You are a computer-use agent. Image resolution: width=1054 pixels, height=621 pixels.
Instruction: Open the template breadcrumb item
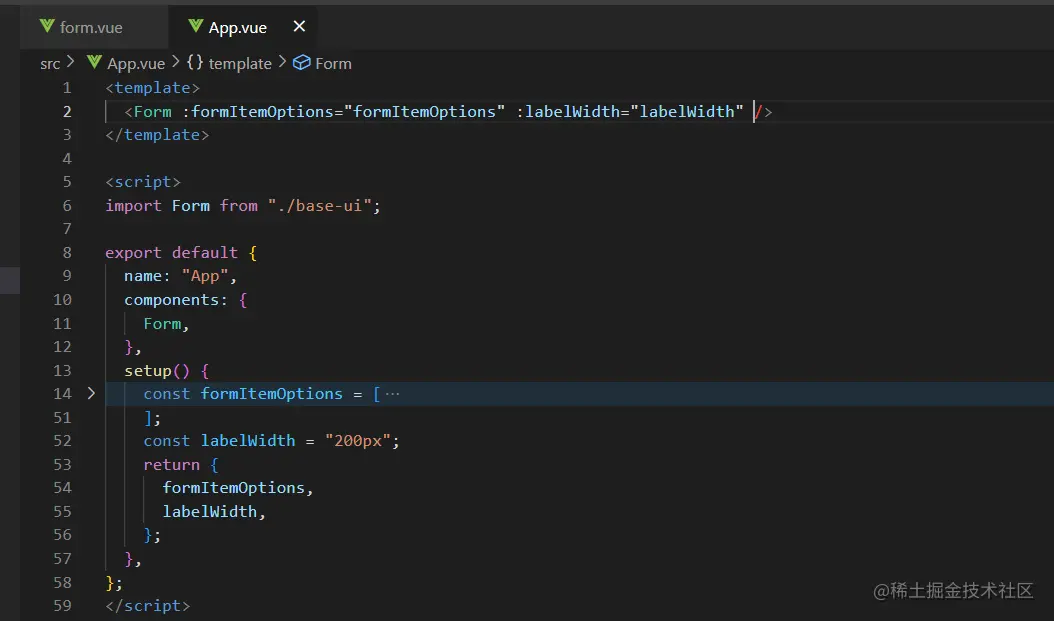tap(240, 64)
